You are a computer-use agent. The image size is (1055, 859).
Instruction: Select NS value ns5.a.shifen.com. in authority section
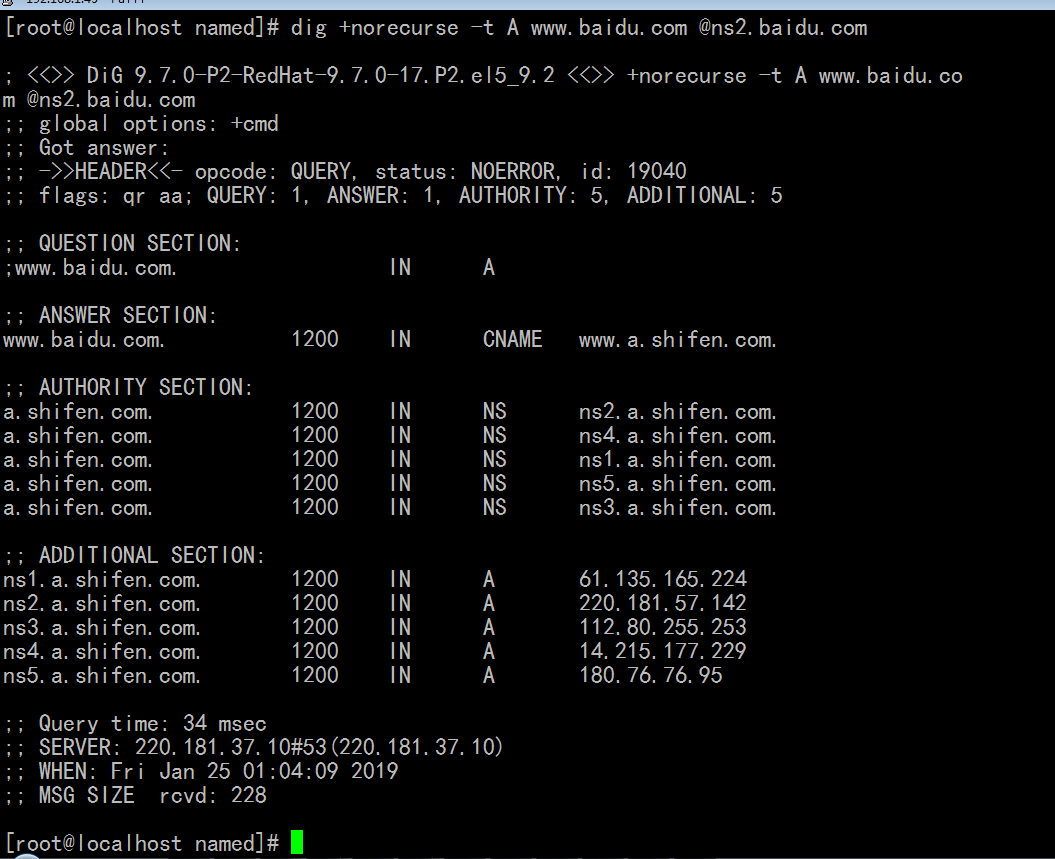click(x=678, y=484)
